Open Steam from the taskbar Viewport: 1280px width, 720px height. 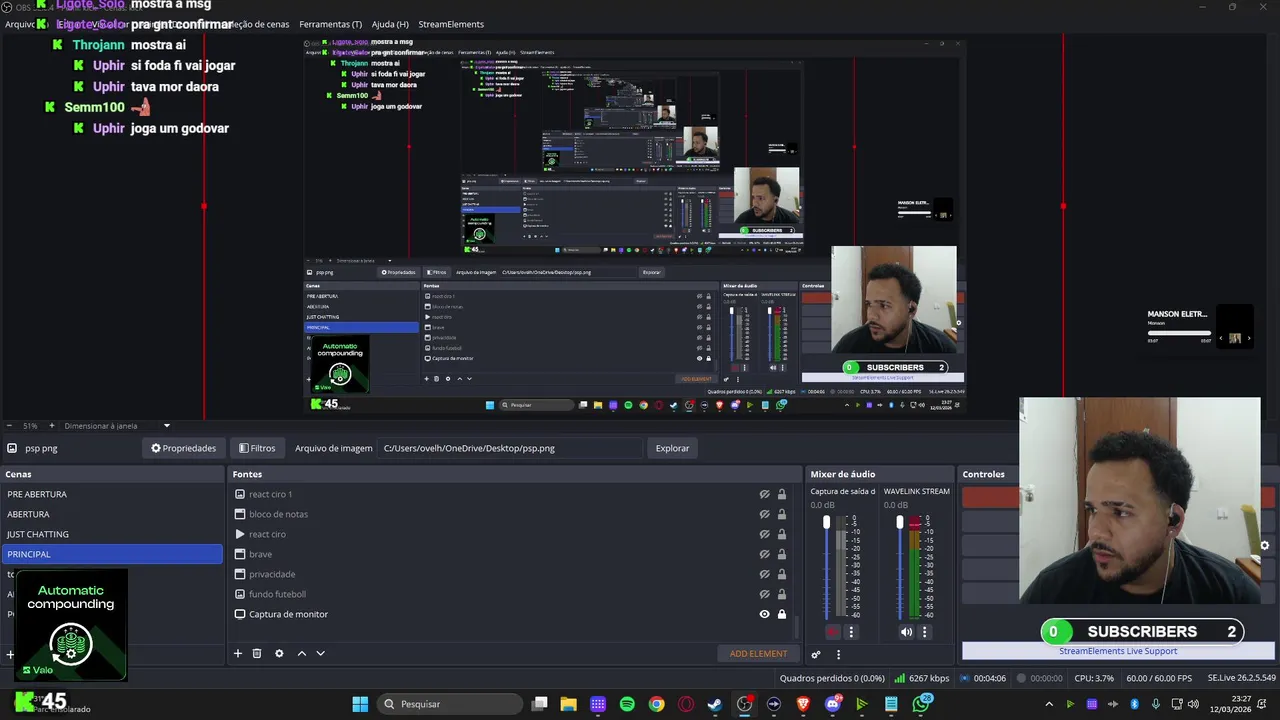715,704
